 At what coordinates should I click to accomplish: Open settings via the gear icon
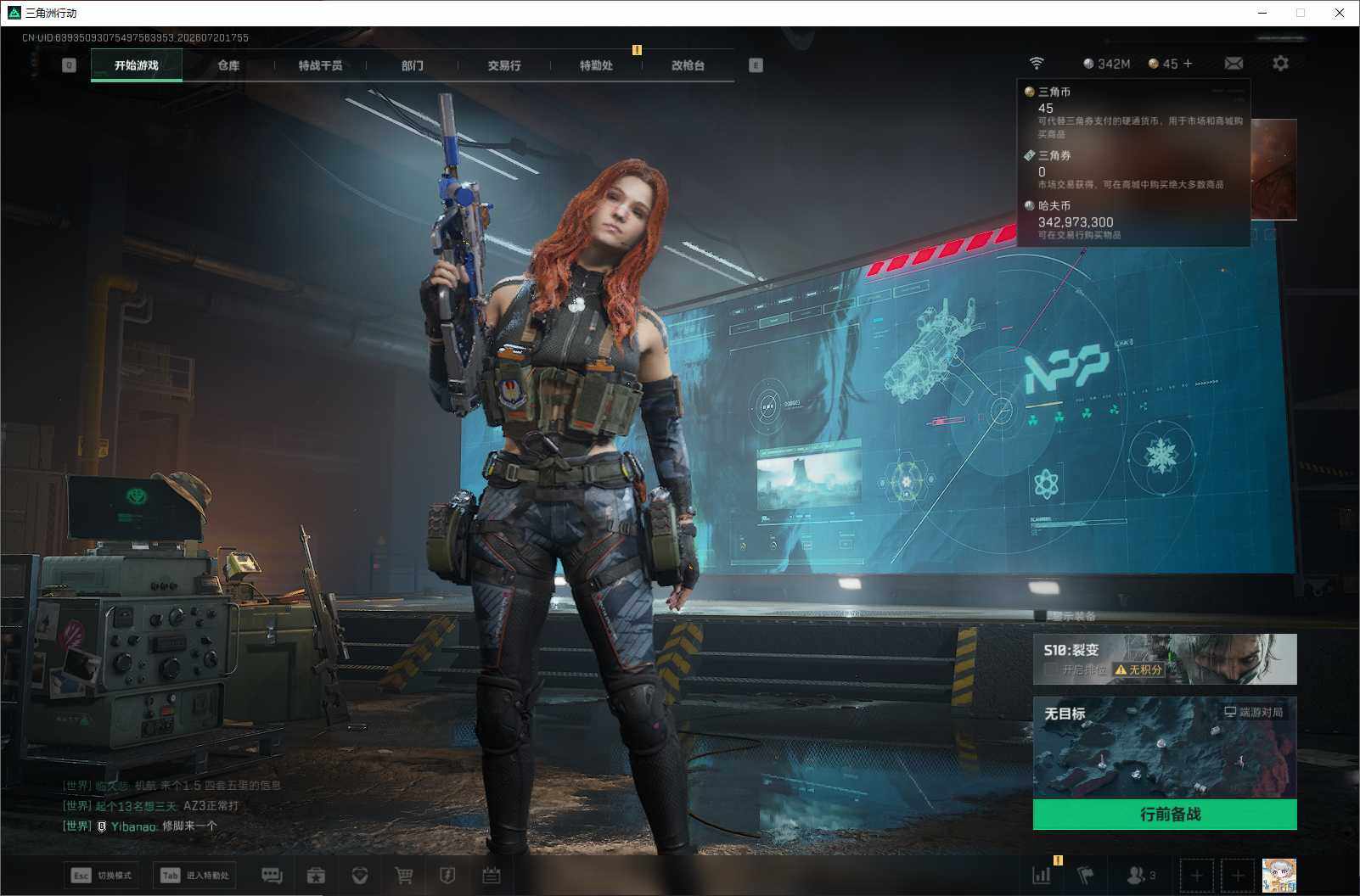pyautogui.click(x=1280, y=64)
